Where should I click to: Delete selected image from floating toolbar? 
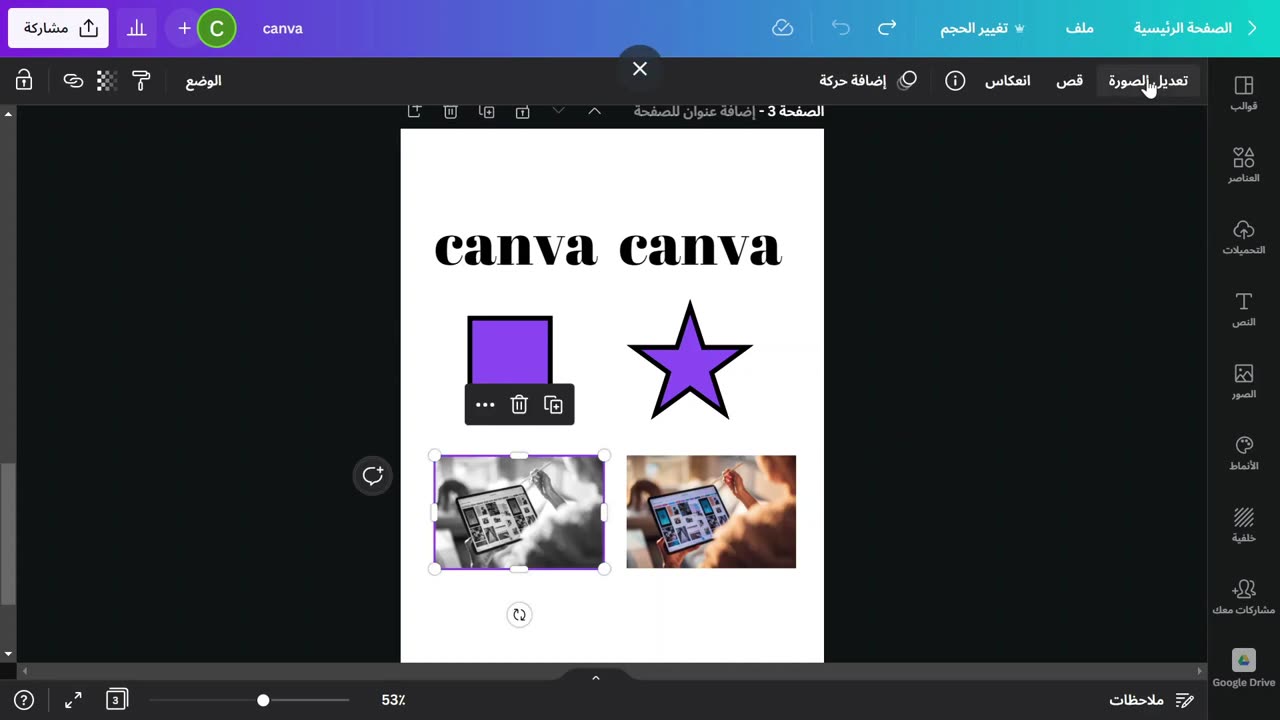click(x=518, y=404)
